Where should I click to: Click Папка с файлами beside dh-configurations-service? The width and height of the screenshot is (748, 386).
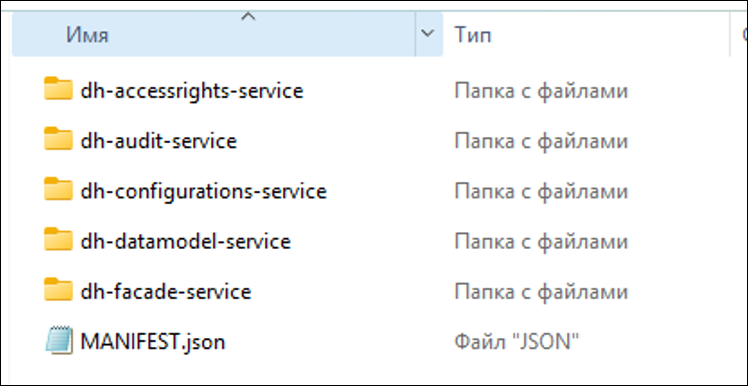point(541,192)
